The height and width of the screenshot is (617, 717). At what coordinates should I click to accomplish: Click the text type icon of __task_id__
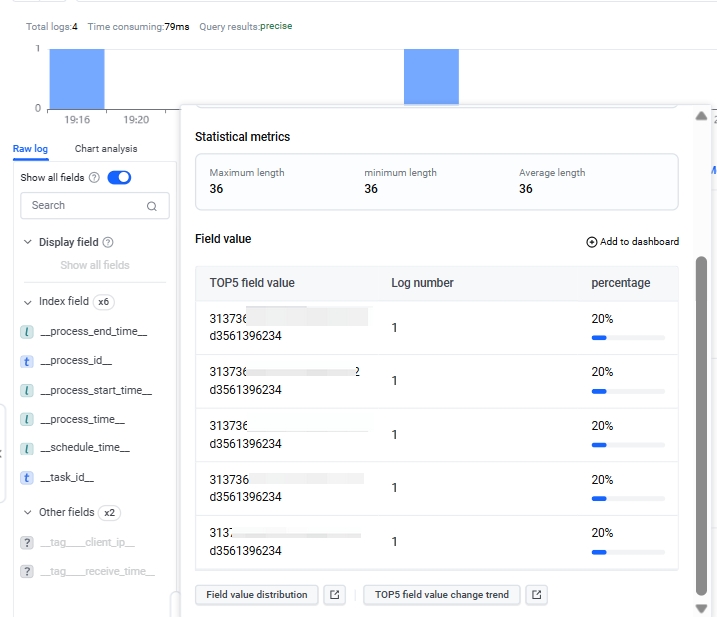pos(27,478)
